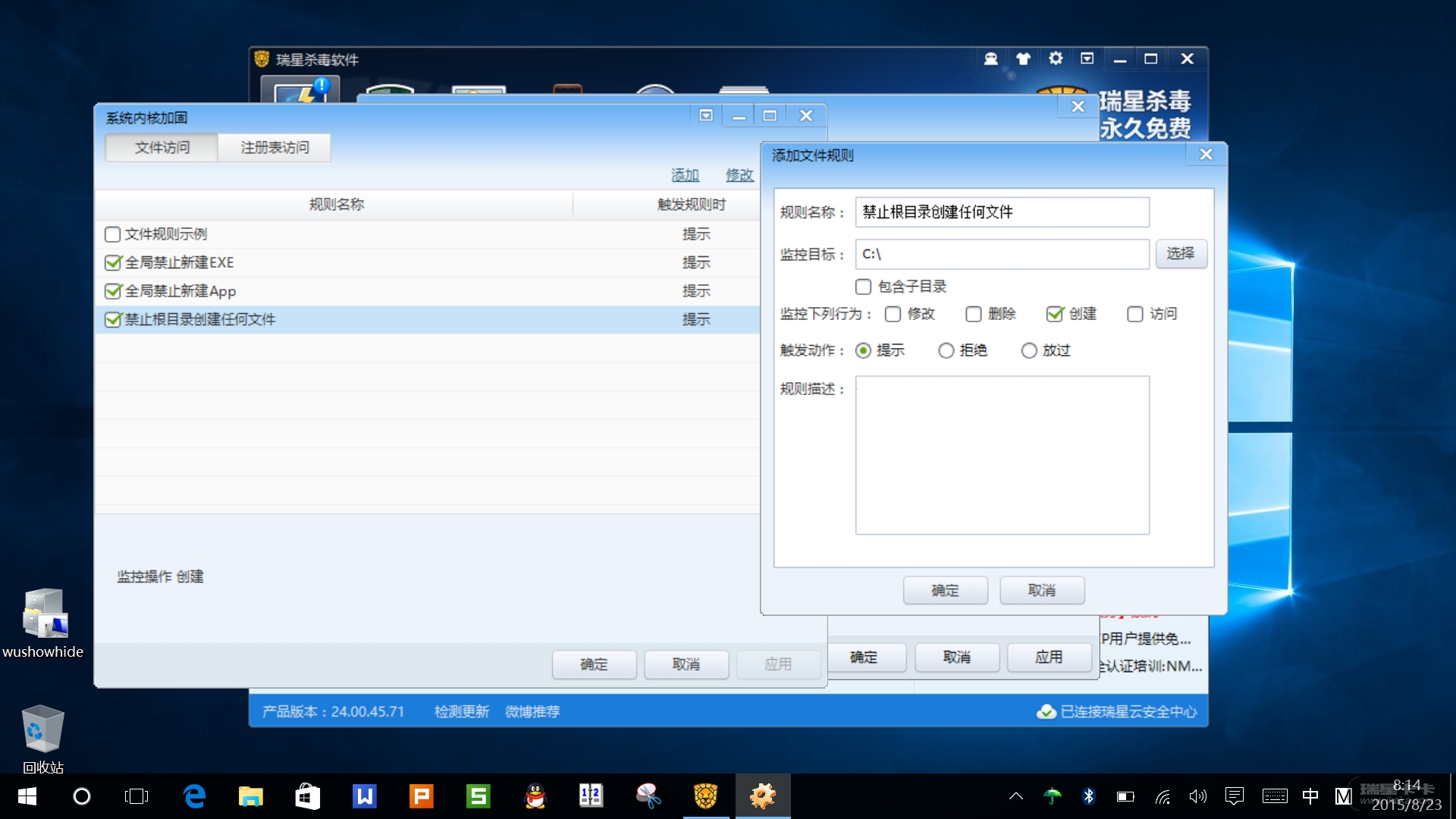Open WPS Writer icon in taskbar
The width and height of the screenshot is (1456, 819).
coord(364,796)
